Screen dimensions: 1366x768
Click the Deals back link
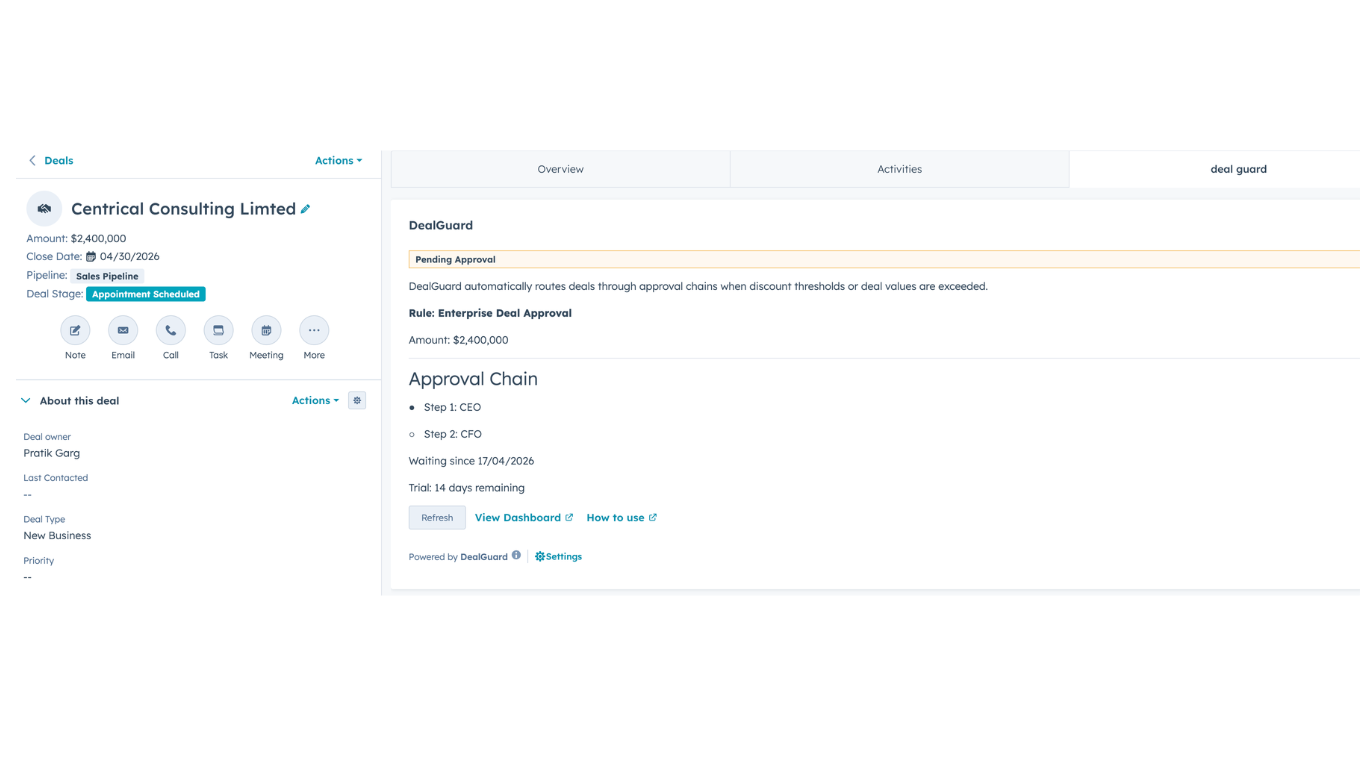tap(58, 160)
